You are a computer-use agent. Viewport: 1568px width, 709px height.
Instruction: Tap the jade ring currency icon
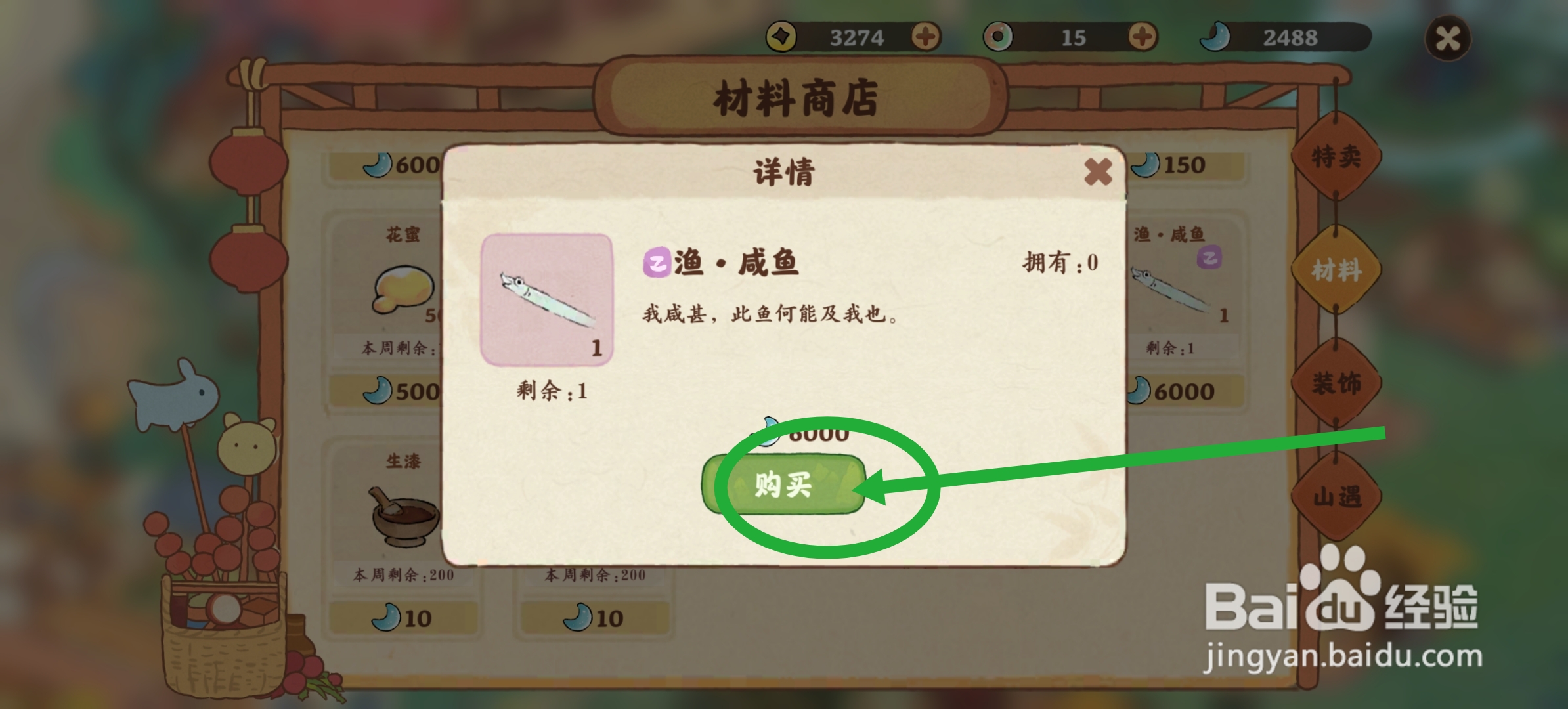pyautogui.click(x=998, y=37)
